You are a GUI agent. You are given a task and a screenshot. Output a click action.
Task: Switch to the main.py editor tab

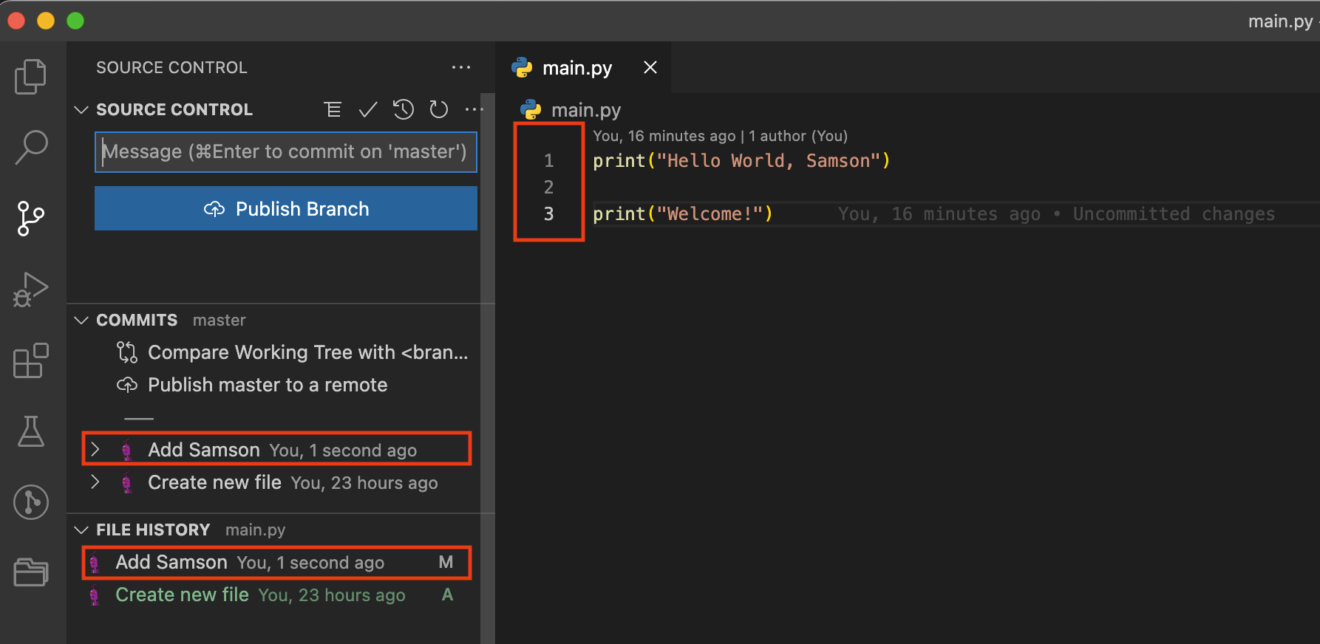tap(577, 67)
